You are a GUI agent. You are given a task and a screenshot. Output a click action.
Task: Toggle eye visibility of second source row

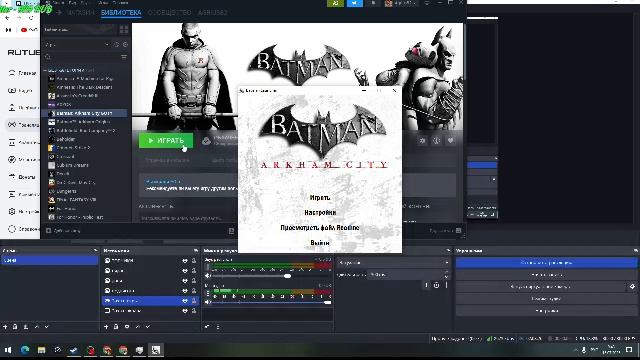click(x=185, y=271)
